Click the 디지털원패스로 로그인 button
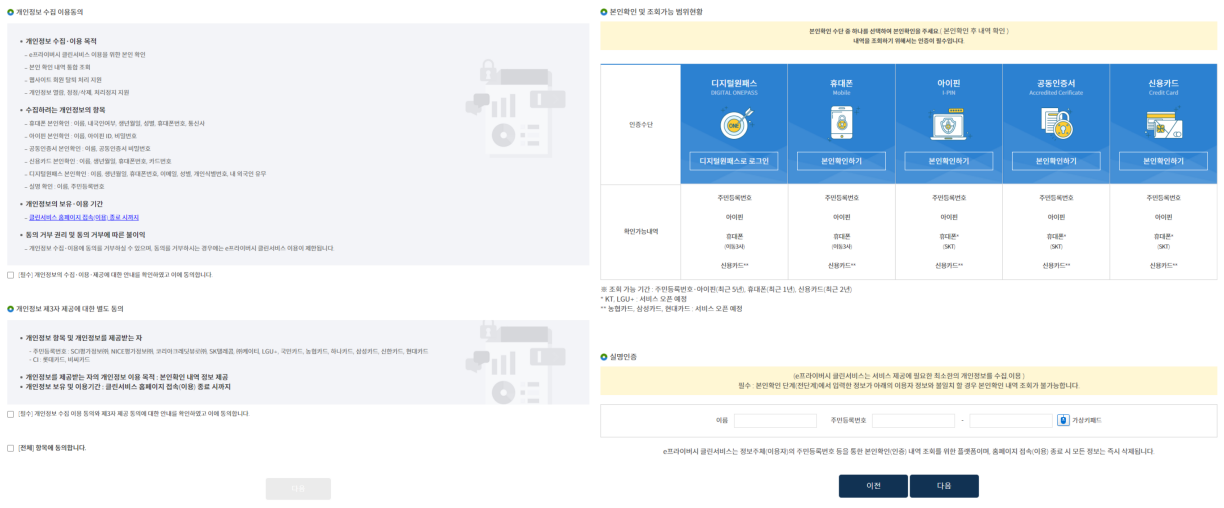 733,161
